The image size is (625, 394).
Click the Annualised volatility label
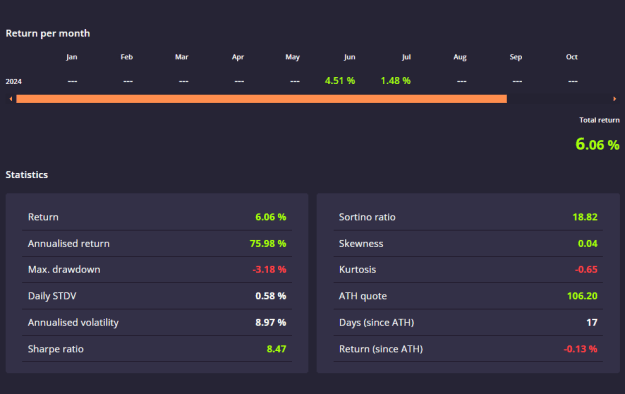pos(73,323)
